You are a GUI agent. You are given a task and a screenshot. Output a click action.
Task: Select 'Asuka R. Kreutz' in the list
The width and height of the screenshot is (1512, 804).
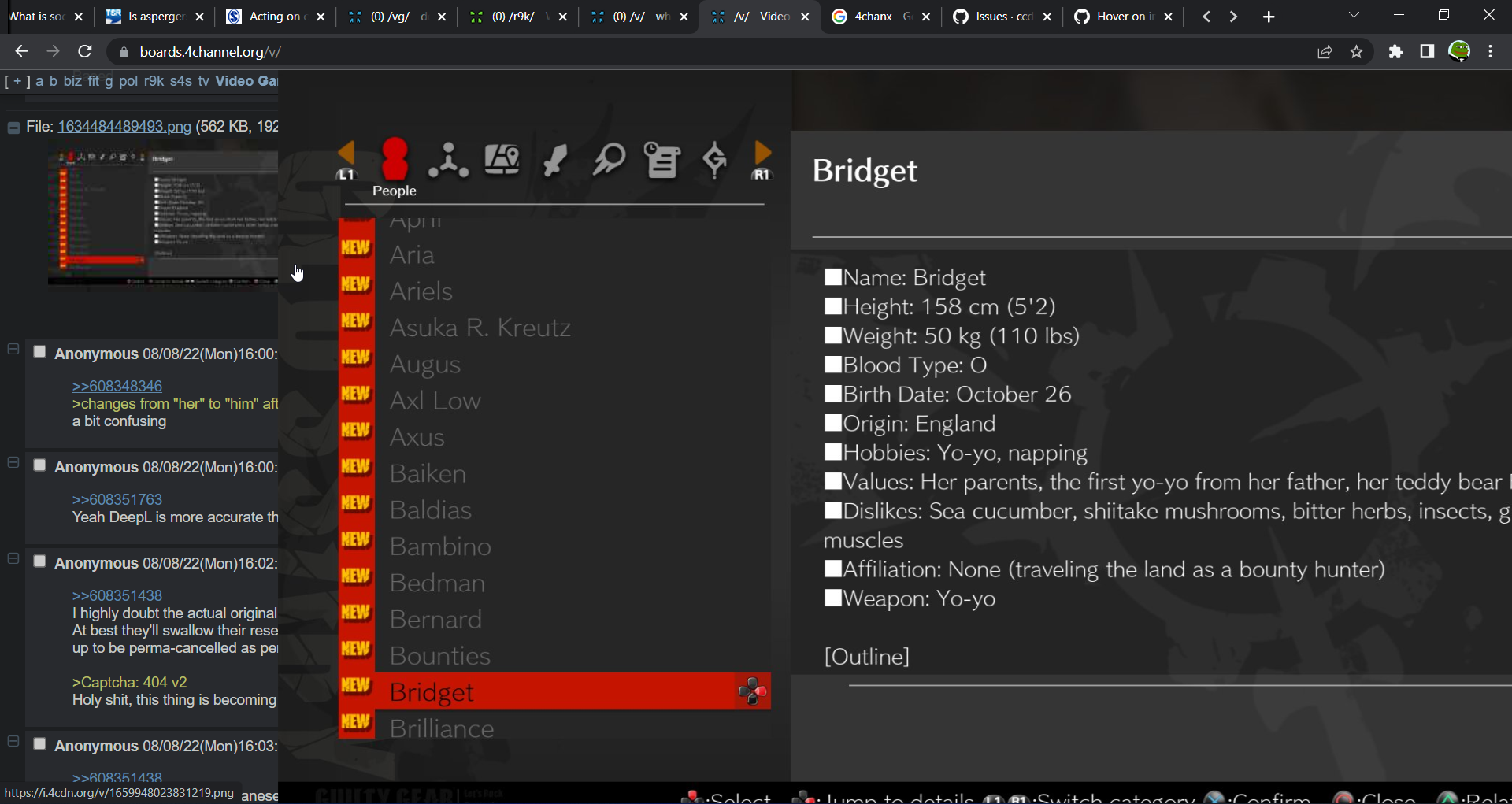pos(480,328)
